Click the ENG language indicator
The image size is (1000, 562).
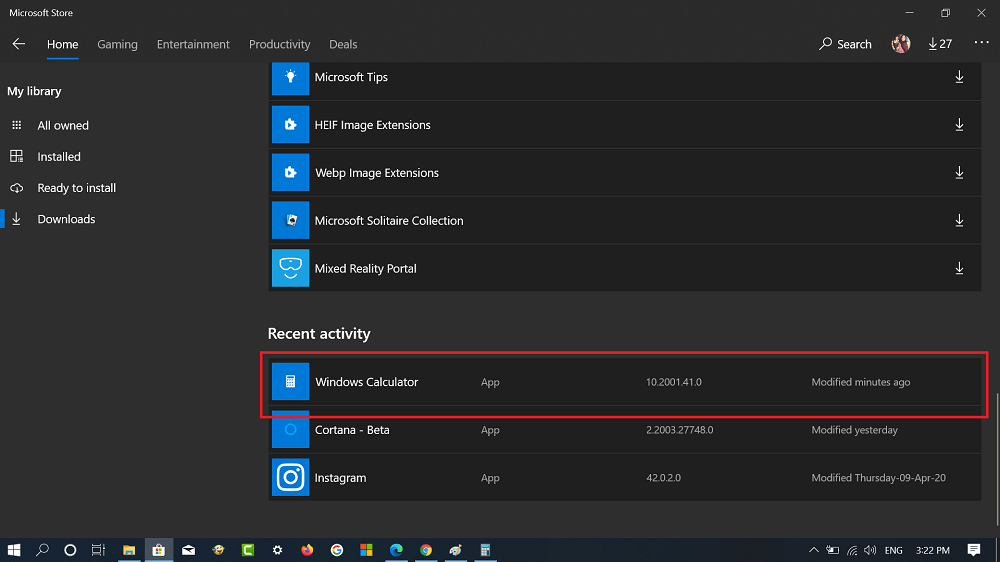point(893,550)
